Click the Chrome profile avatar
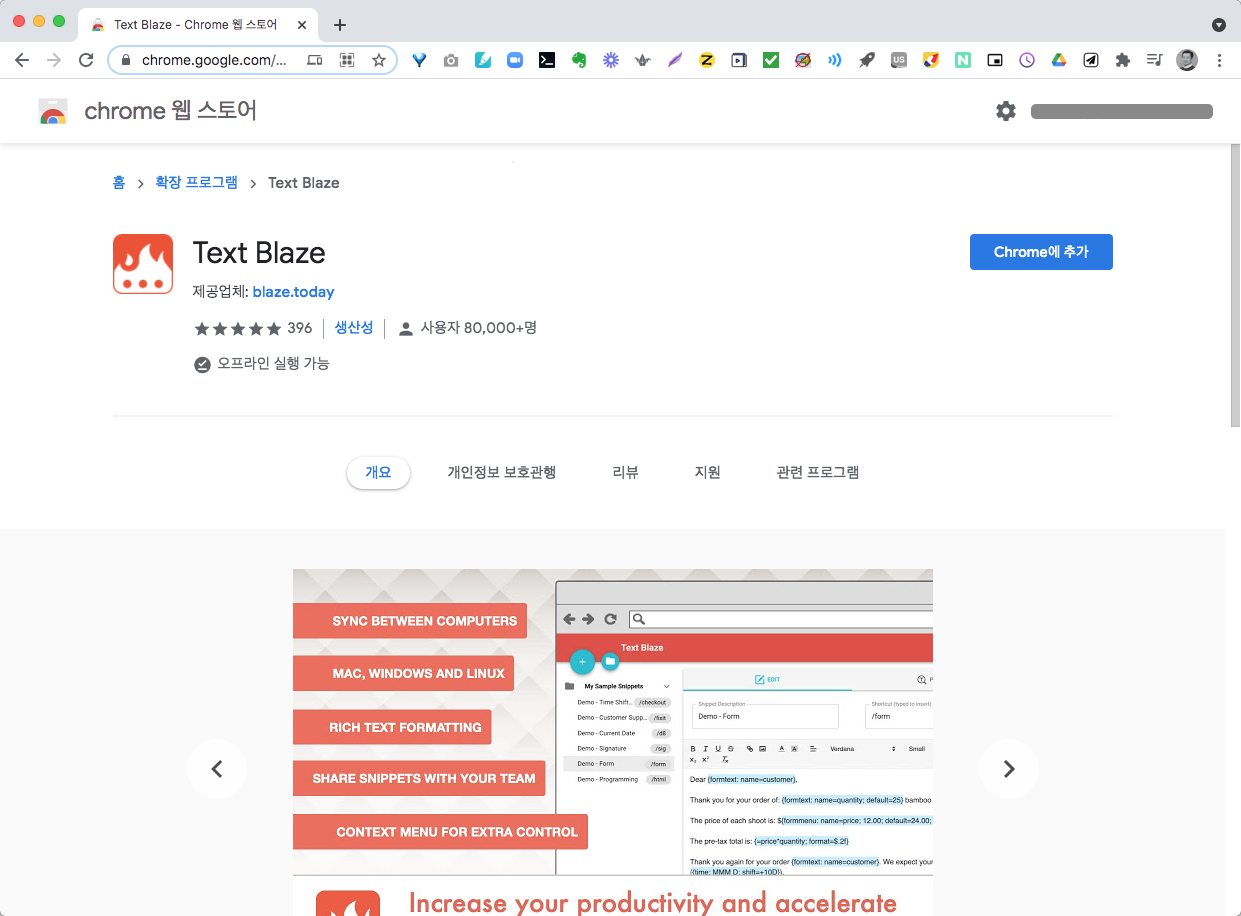Image resolution: width=1241 pixels, height=916 pixels. (1187, 60)
